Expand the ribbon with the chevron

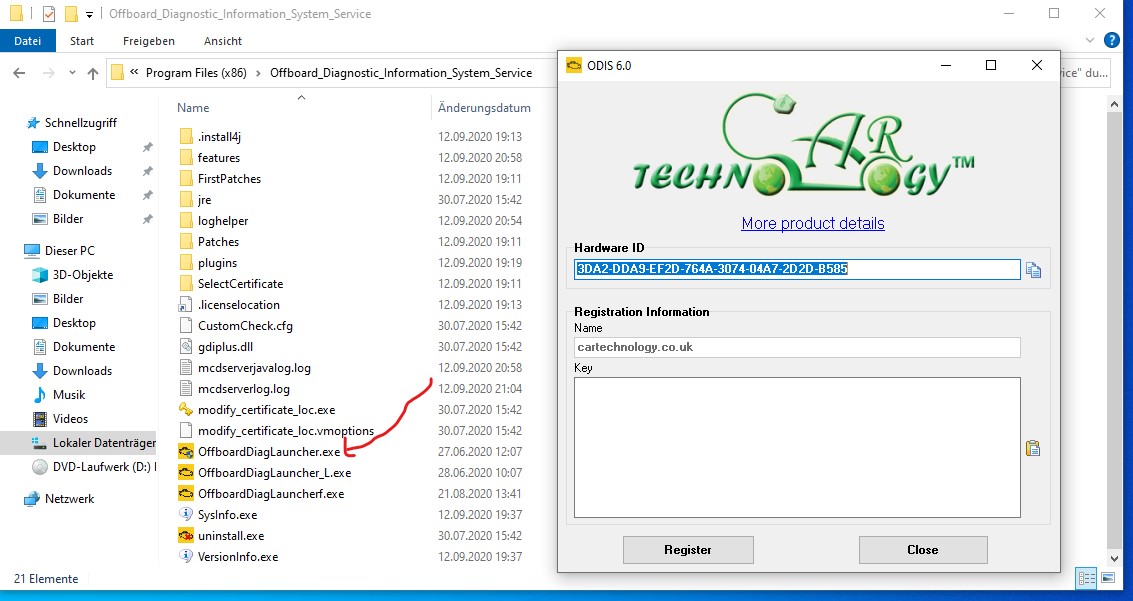[x=1090, y=40]
